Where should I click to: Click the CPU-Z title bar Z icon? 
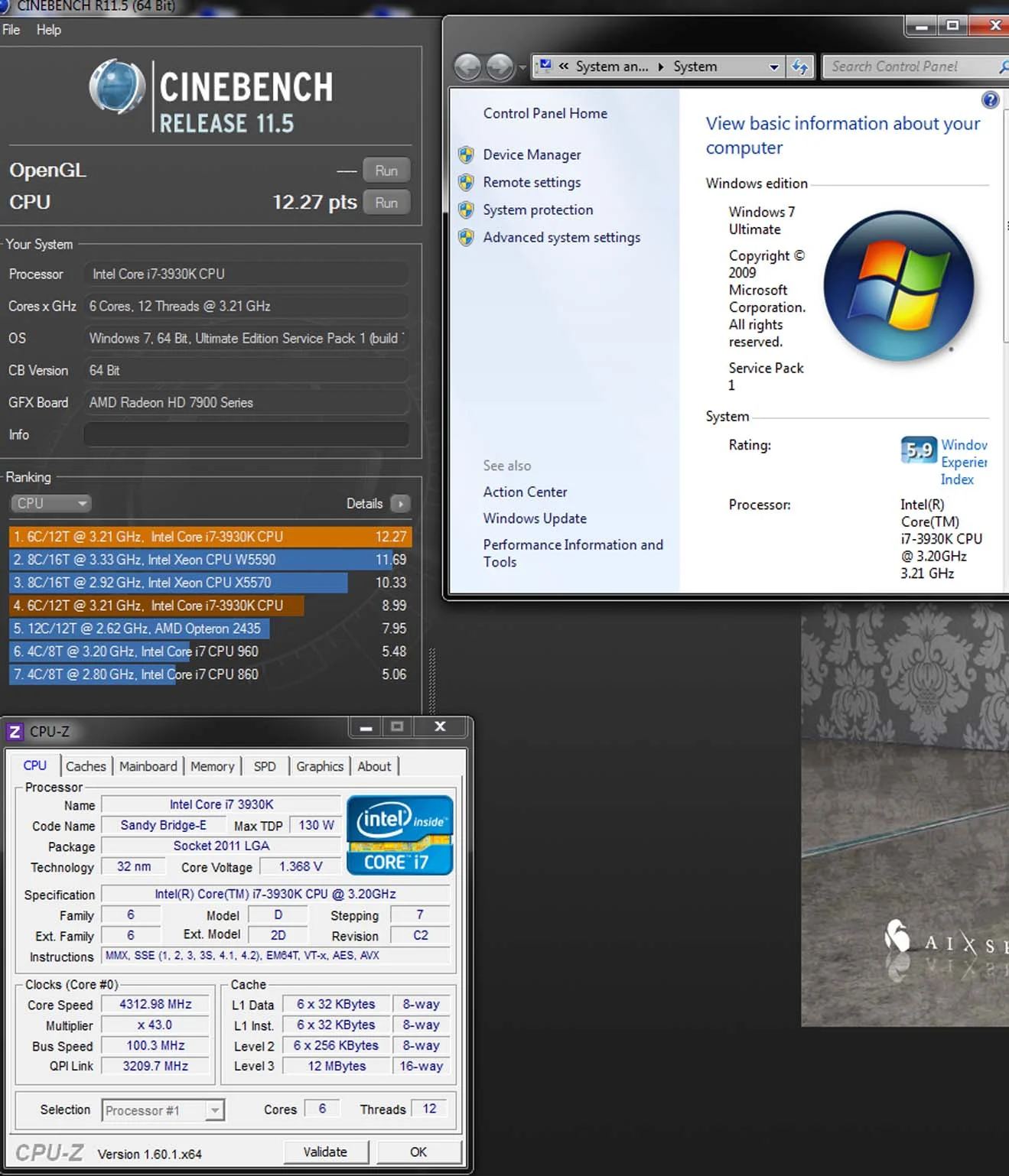pos(15,732)
